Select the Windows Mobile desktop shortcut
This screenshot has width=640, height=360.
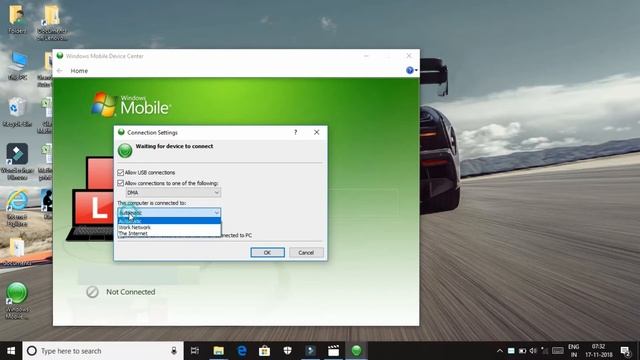tap(17, 300)
